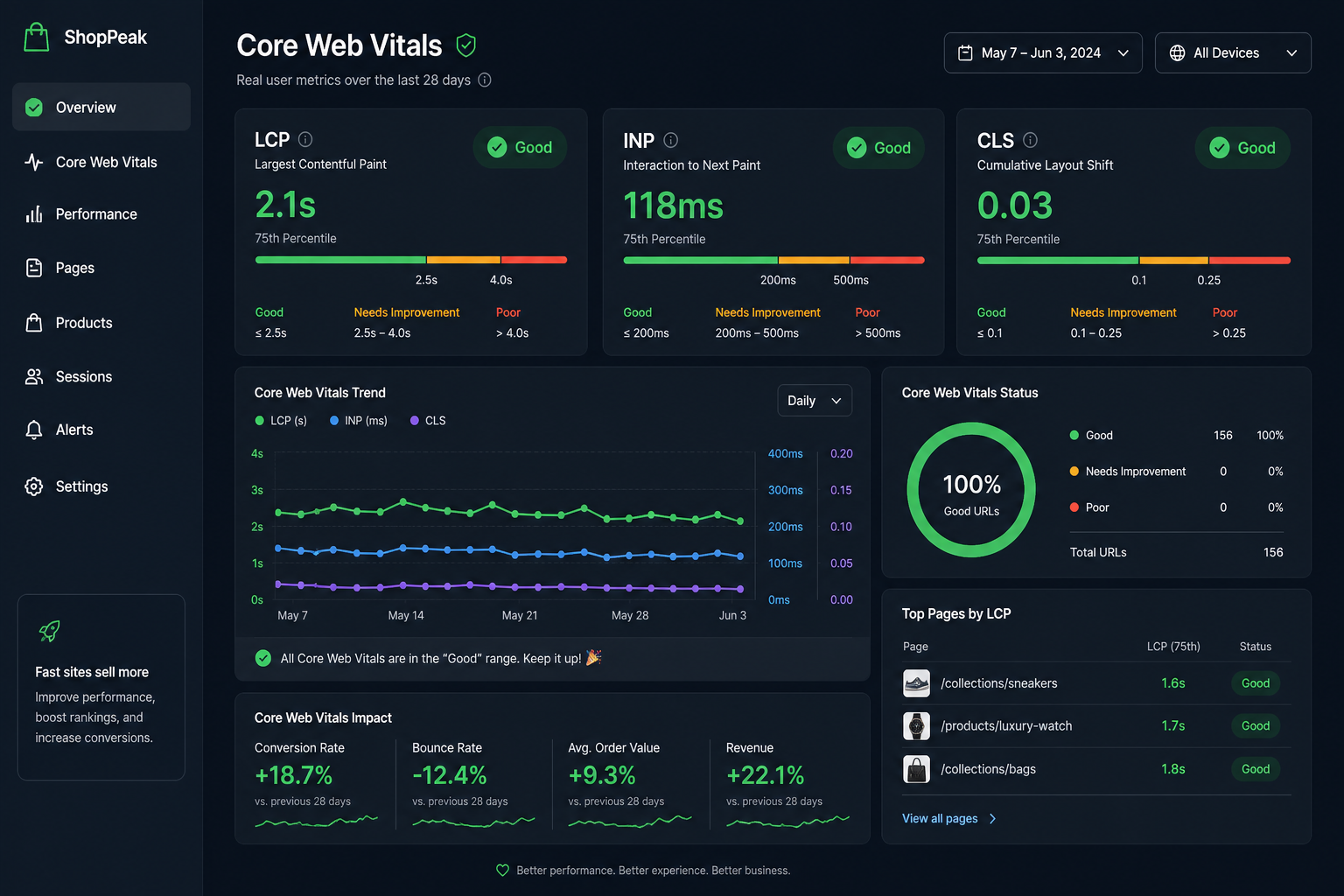Click the LCP info icon

(x=305, y=139)
